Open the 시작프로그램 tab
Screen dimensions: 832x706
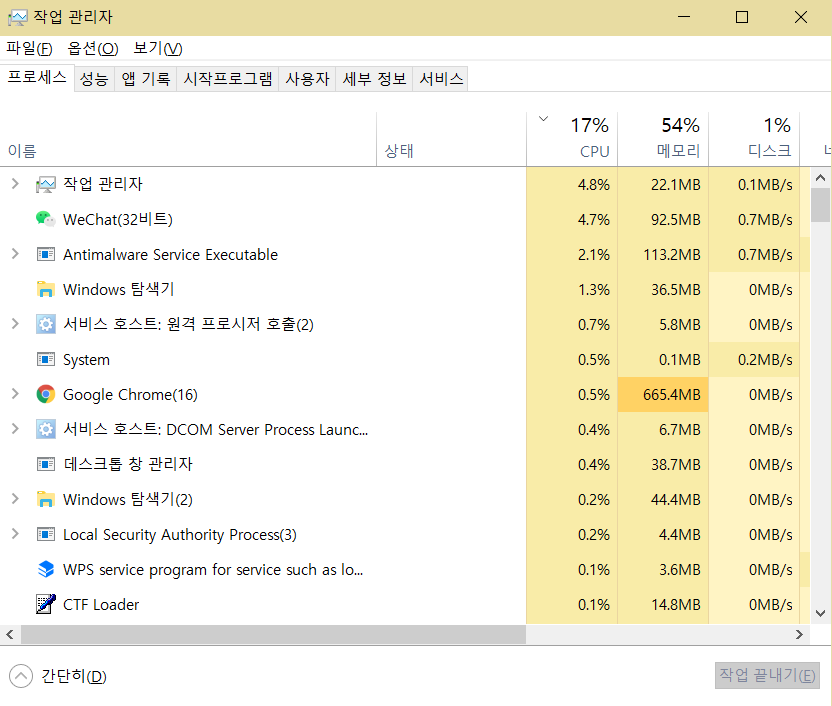228,79
